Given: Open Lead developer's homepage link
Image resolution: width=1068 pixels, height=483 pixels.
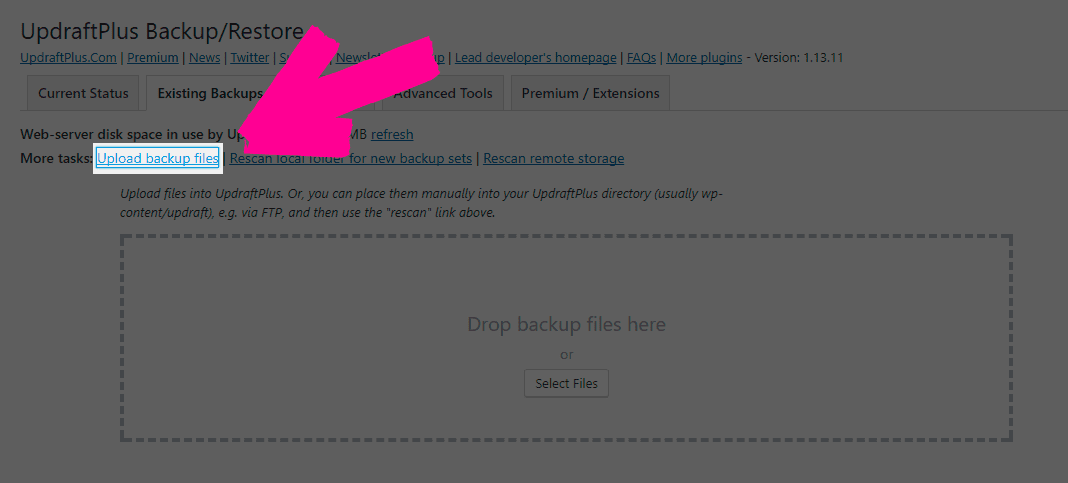Looking at the screenshot, I should pos(534,58).
